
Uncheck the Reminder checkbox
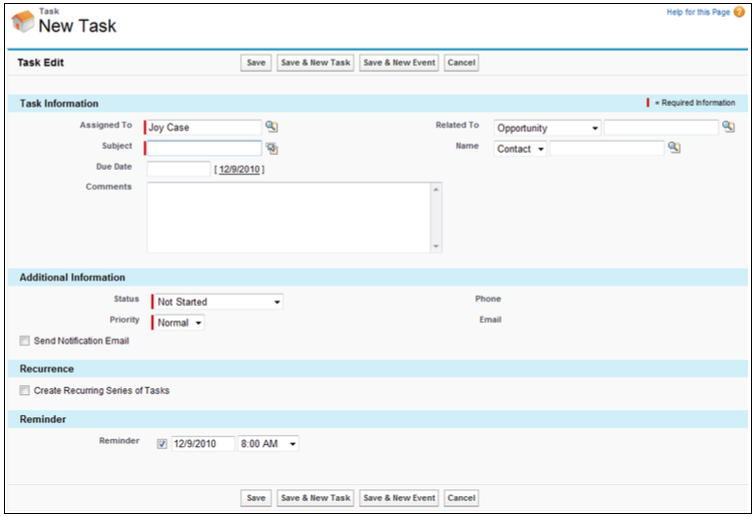click(163, 443)
